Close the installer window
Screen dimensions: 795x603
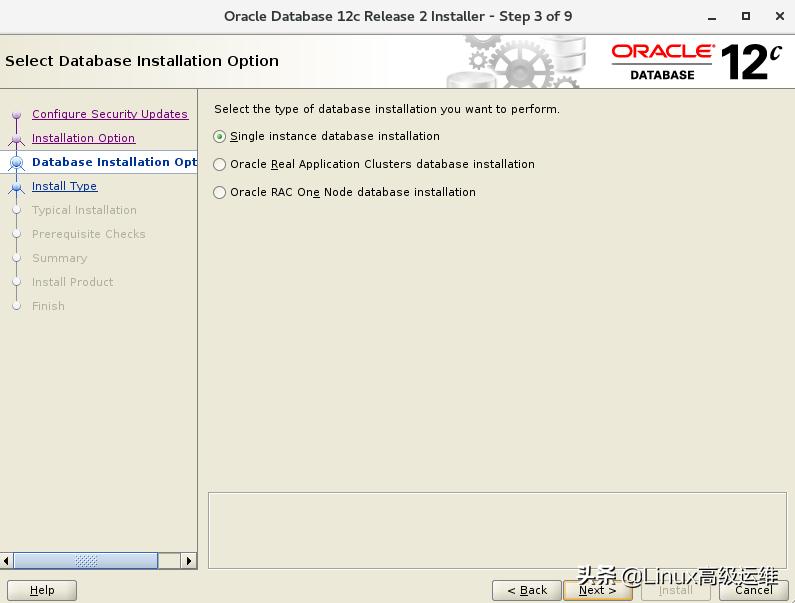point(780,16)
